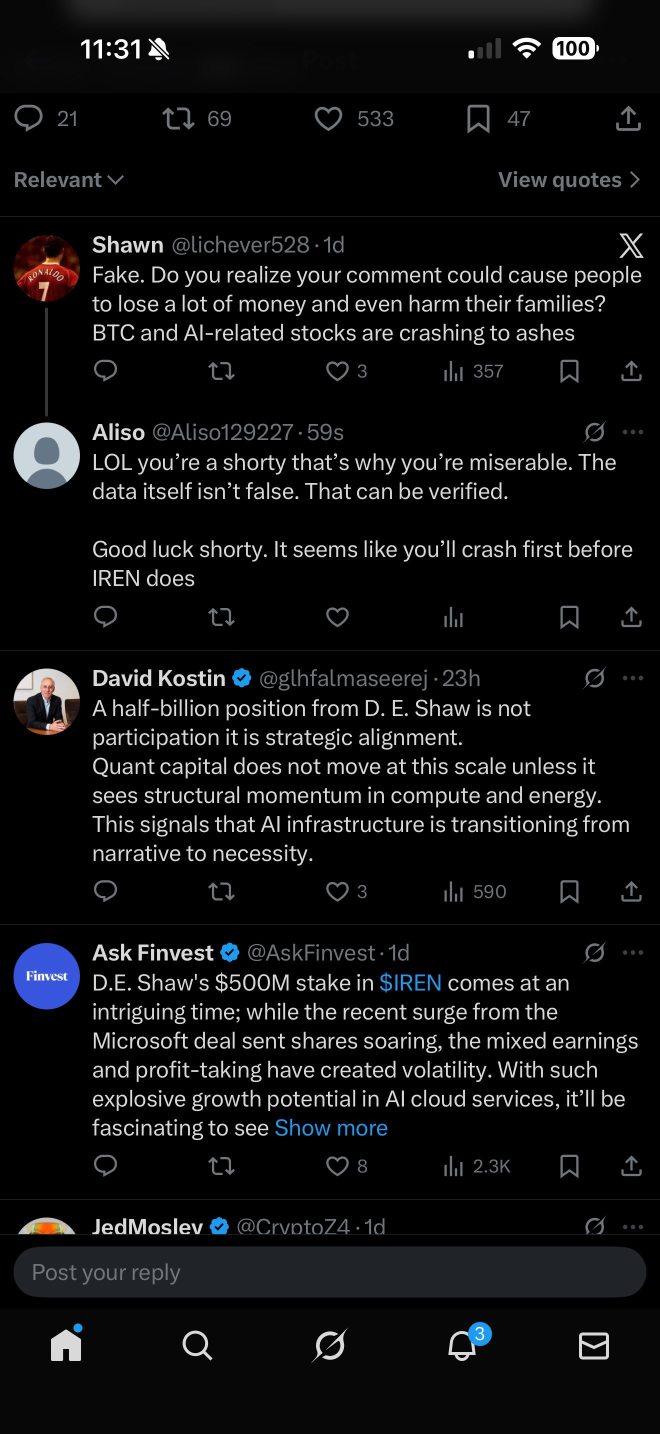Open Grok icon on Aliso's reply
Screen dimensions: 660x1434
pos(594,432)
